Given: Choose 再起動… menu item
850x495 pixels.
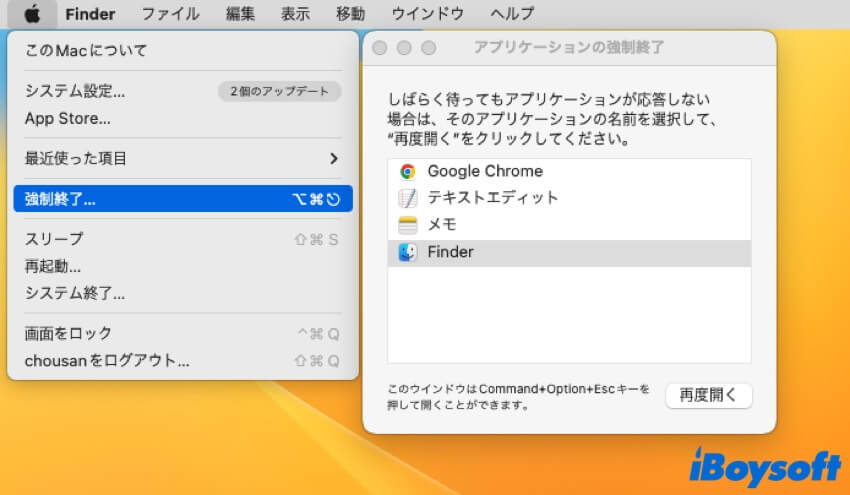Looking at the screenshot, I should point(183,266).
